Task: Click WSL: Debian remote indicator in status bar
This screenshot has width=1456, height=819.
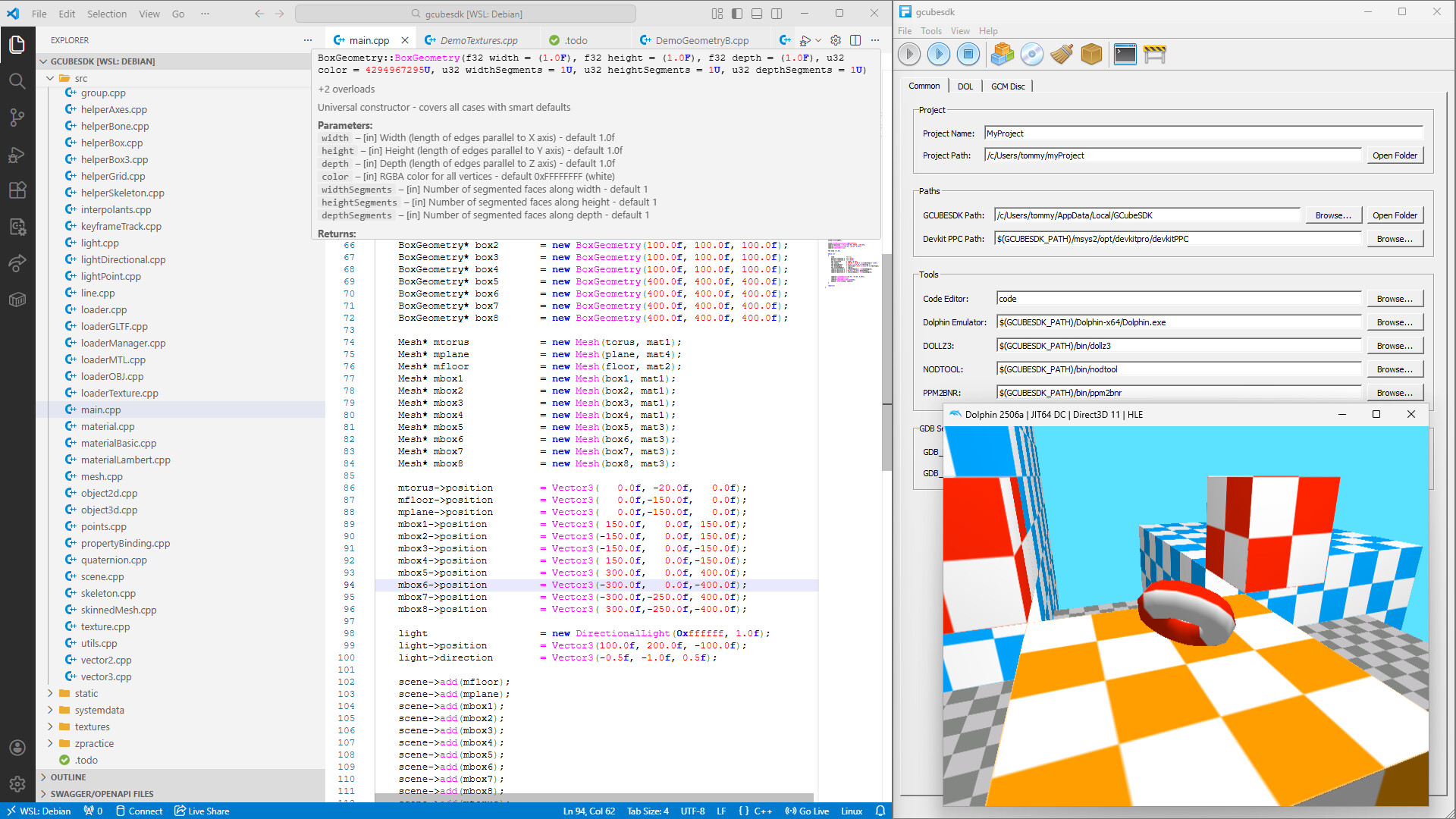Action: pos(38,811)
